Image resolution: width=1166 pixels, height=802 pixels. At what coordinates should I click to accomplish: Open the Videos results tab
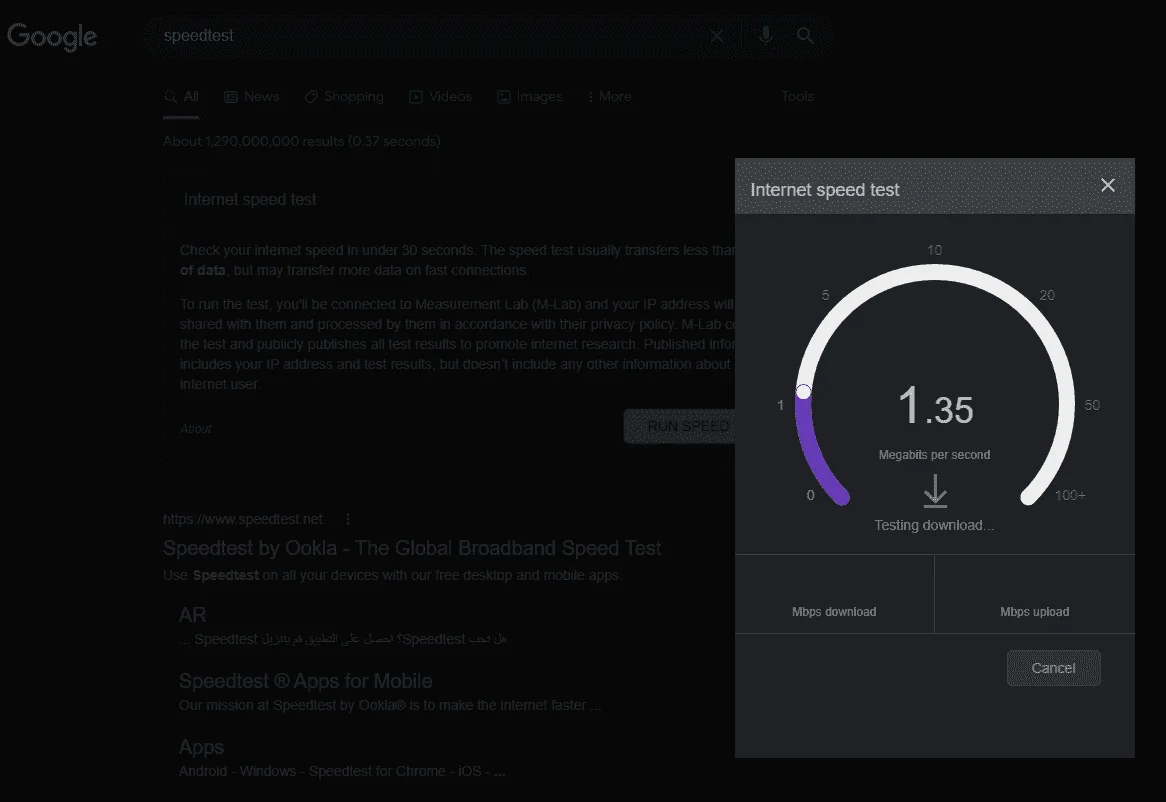coord(440,97)
